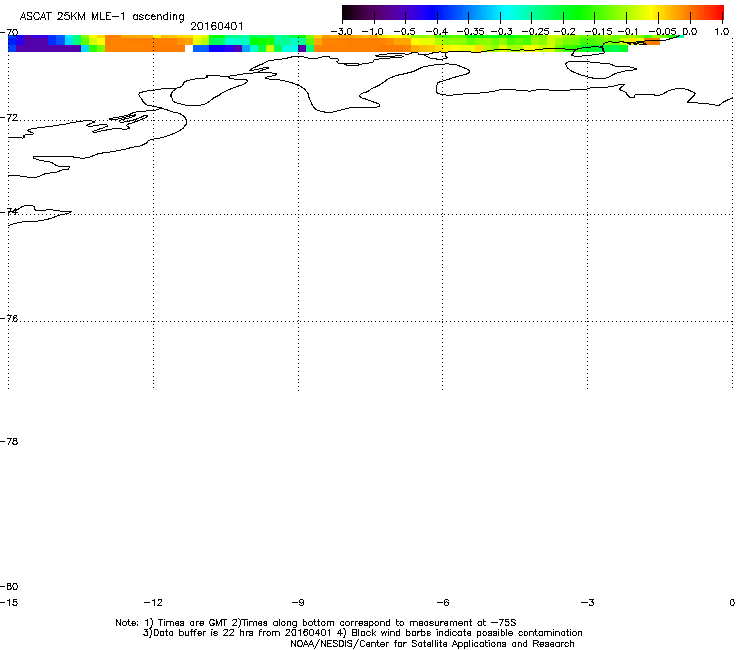The image size is (740, 650).
Task: Click the -3.0 color scale label
Action: click(341, 32)
